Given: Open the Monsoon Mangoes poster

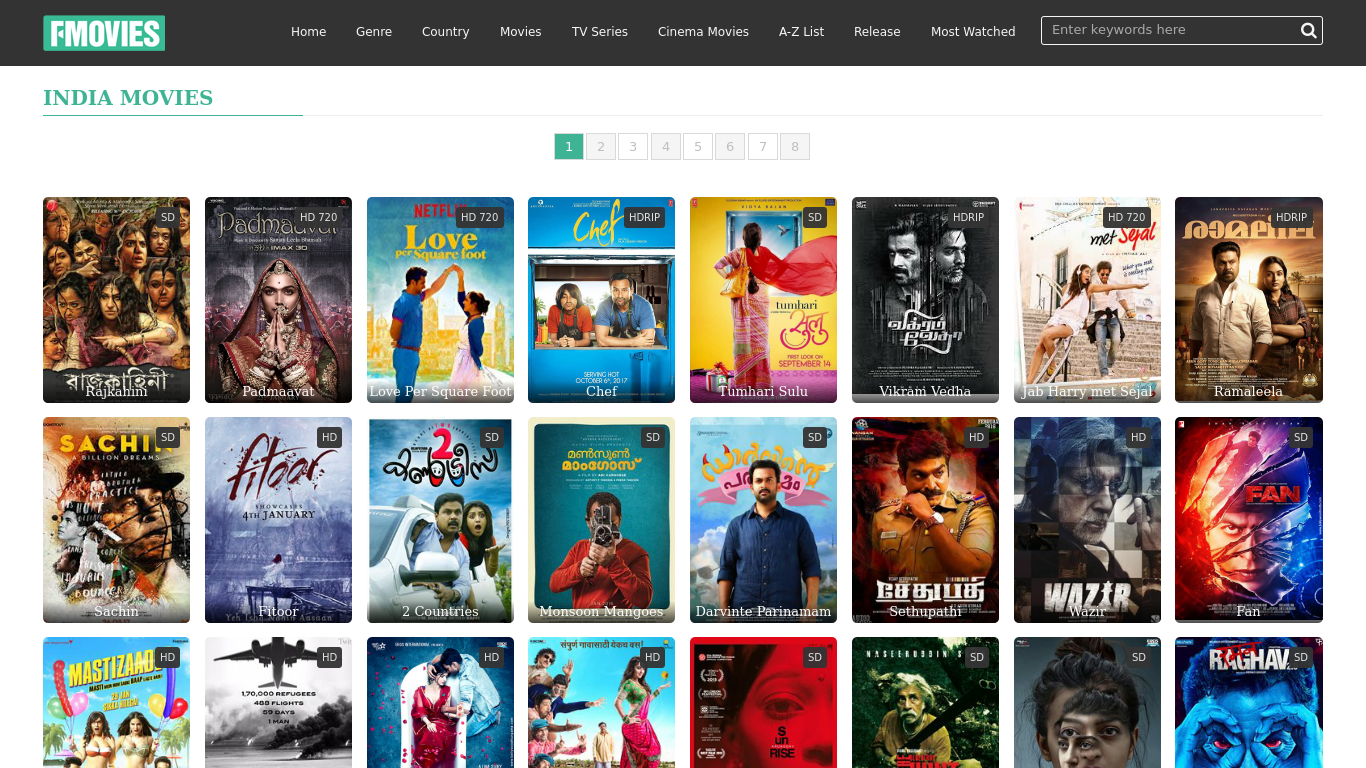Looking at the screenshot, I should pyautogui.click(x=601, y=520).
